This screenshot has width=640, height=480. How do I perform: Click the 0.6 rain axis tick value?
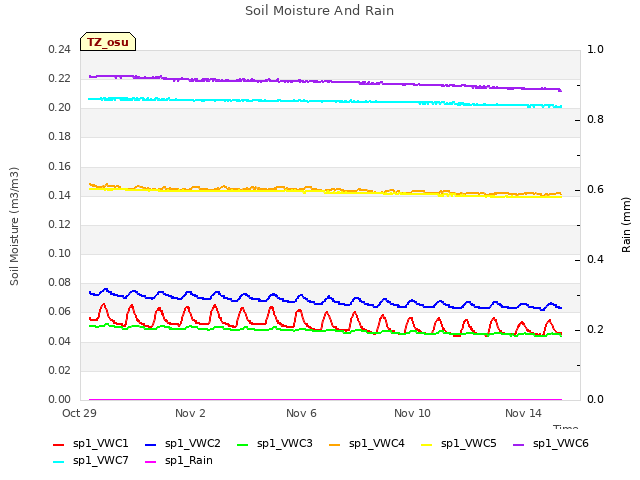point(595,189)
